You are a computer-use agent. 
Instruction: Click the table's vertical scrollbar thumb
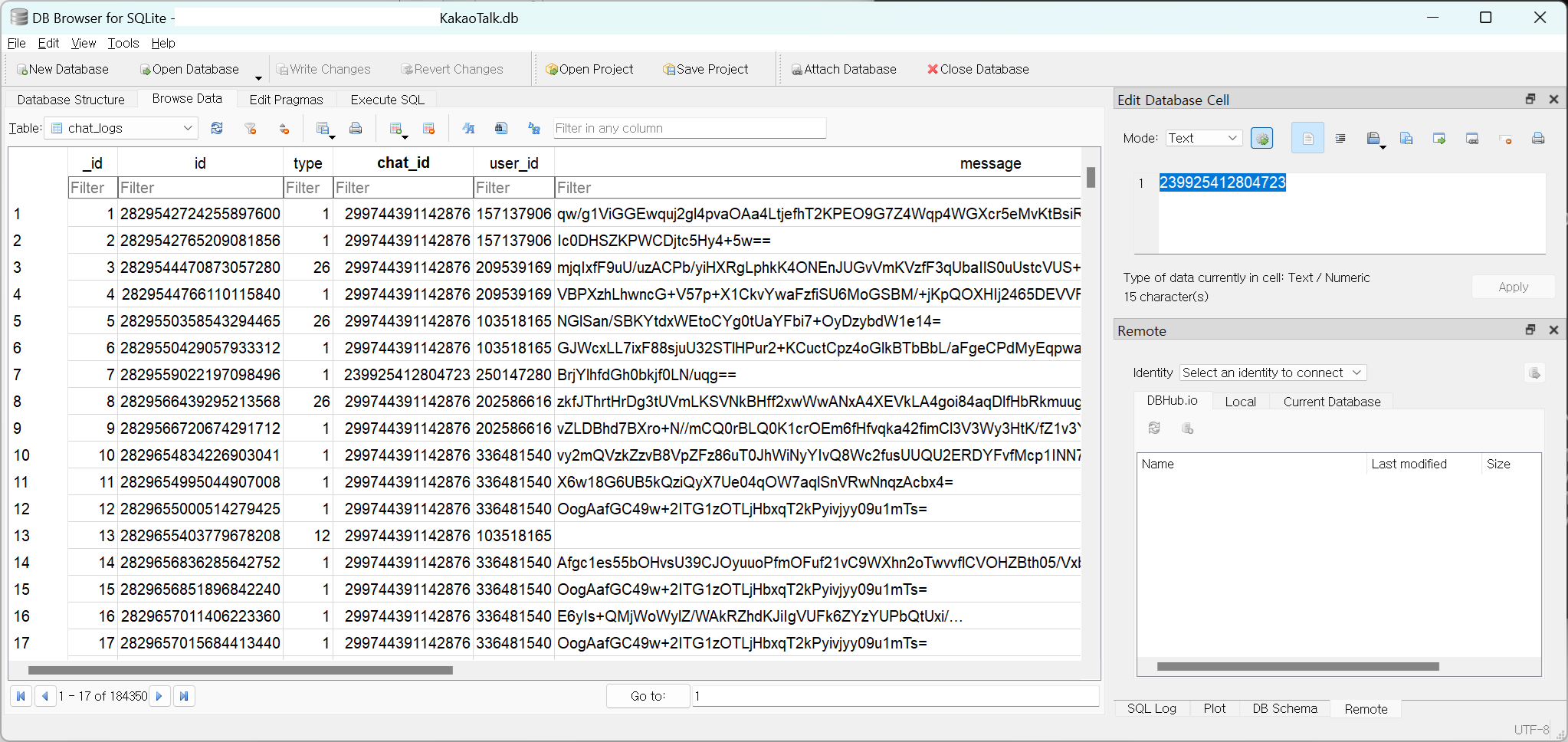click(1091, 177)
